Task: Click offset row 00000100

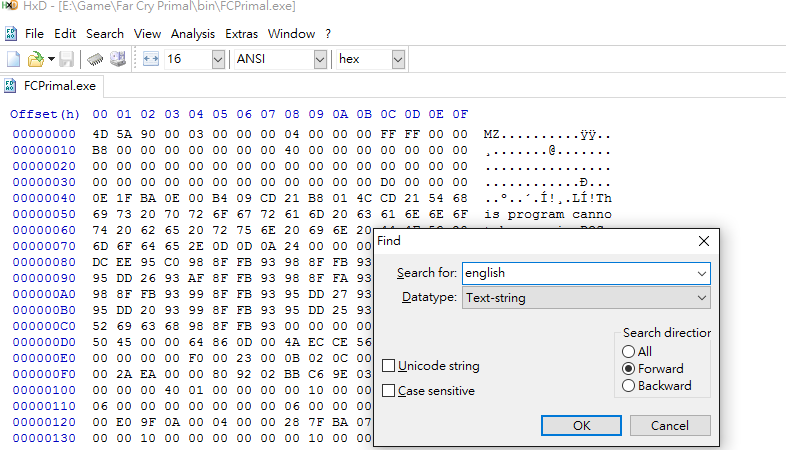Action: coord(44,390)
